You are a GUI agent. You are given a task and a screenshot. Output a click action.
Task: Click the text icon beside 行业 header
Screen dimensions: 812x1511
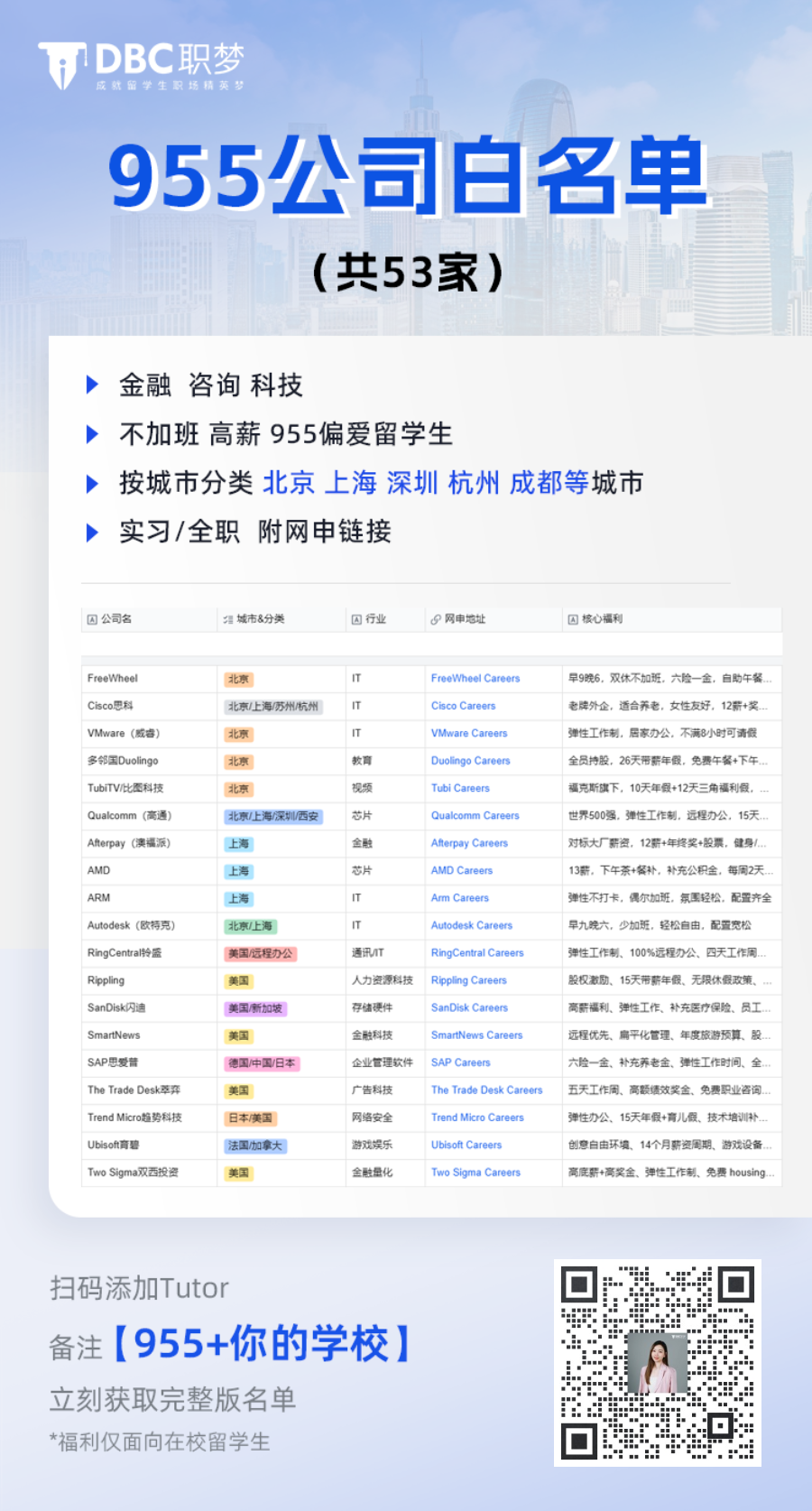coord(356,619)
